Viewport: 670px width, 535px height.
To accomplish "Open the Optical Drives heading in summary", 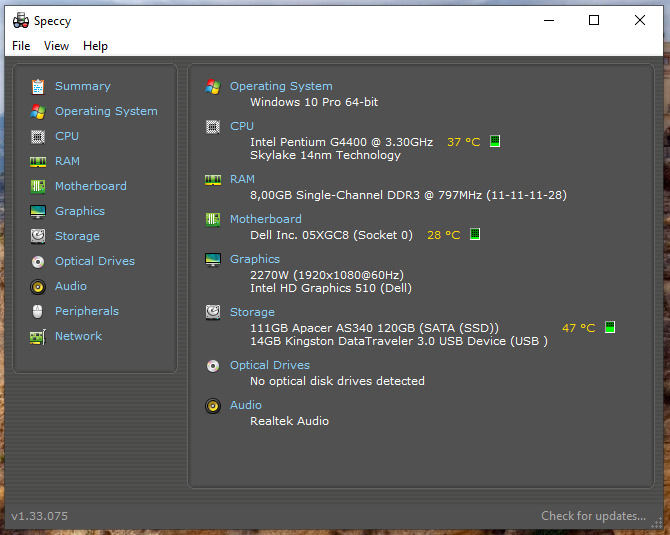I will tap(270, 365).
